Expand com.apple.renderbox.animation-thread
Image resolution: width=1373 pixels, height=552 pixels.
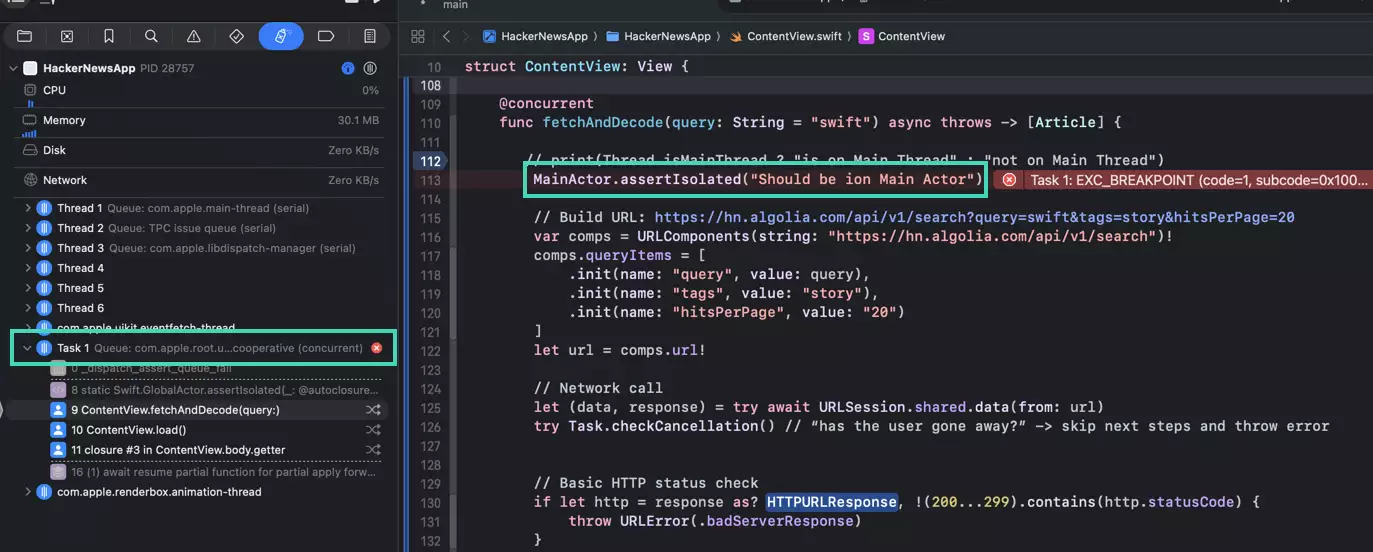(28, 492)
